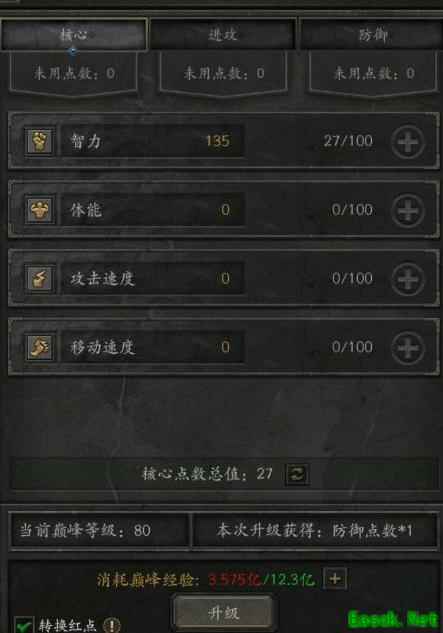The height and width of the screenshot is (633, 443).
Task: Click the 本次升级获得 reward panel
Action: 315,530
